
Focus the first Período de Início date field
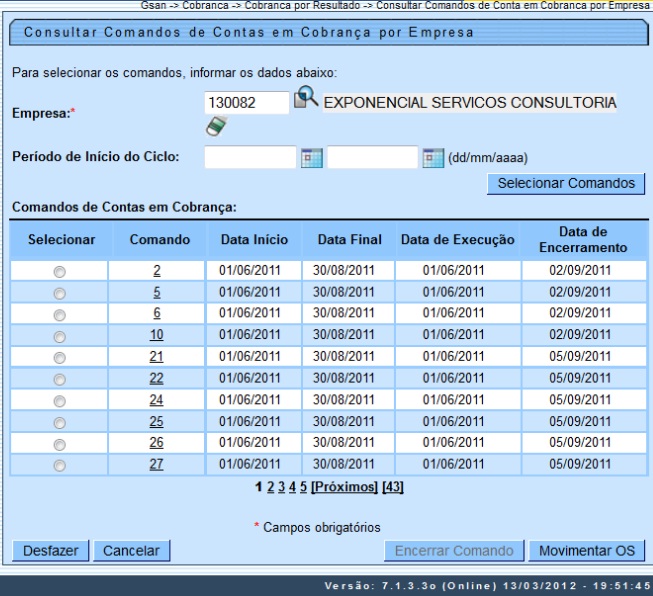click(250, 158)
